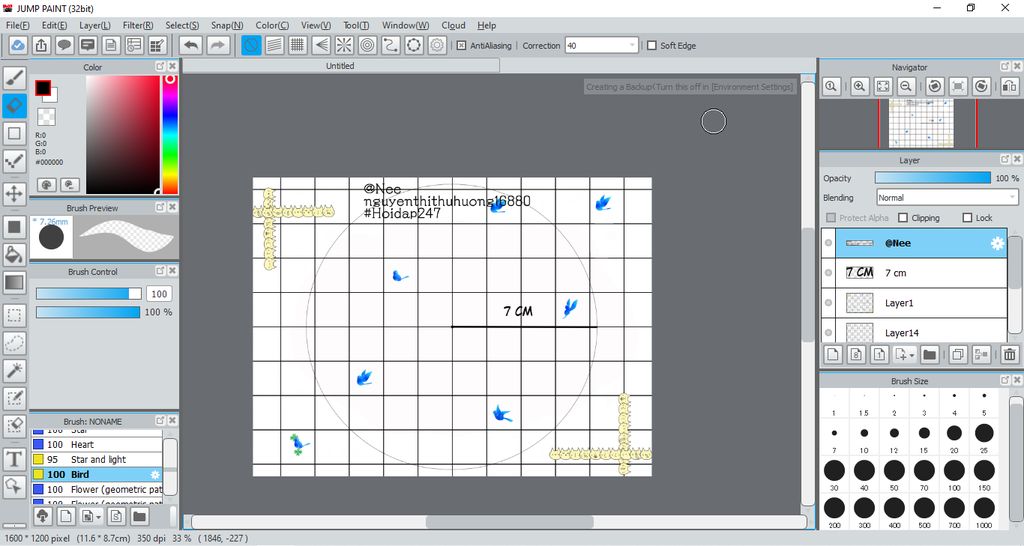Image resolution: width=1024 pixels, height=546 pixels.
Task: Click the brush size 100 value field
Action: coord(159,294)
